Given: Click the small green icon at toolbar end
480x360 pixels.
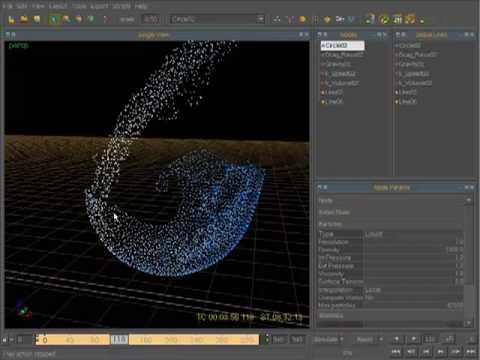Looking at the screenshot, I should [x=422, y=21].
